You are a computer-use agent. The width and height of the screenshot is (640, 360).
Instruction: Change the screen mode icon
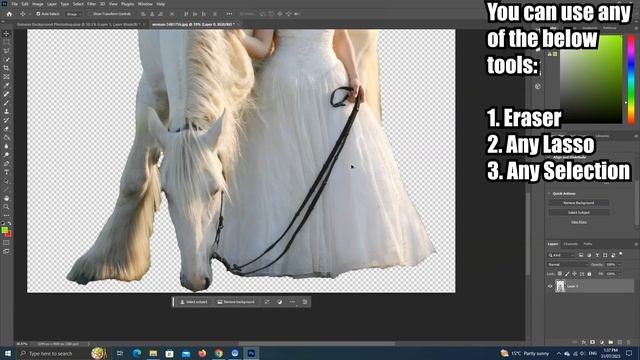pos(6,251)
